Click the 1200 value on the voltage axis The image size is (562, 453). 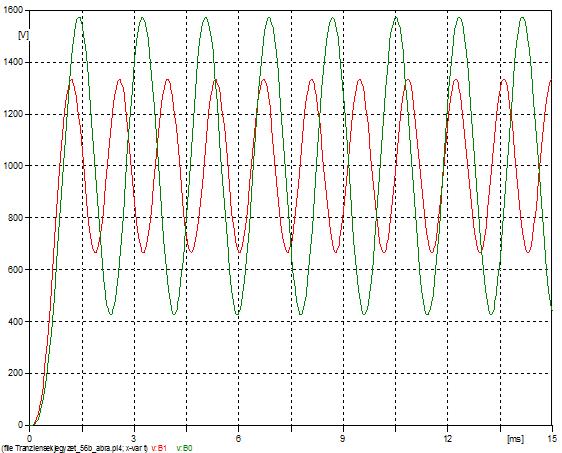13,114
